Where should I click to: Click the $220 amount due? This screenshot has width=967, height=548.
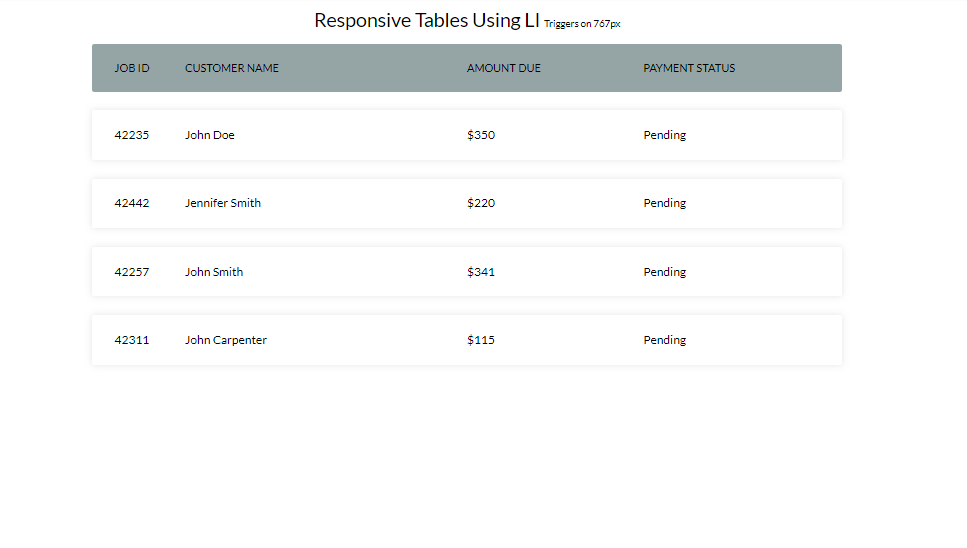481,203
